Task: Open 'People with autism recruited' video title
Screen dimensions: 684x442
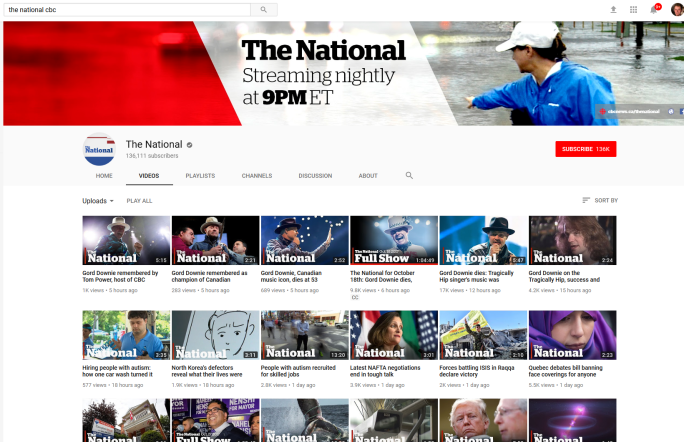Action: [298, 371]
